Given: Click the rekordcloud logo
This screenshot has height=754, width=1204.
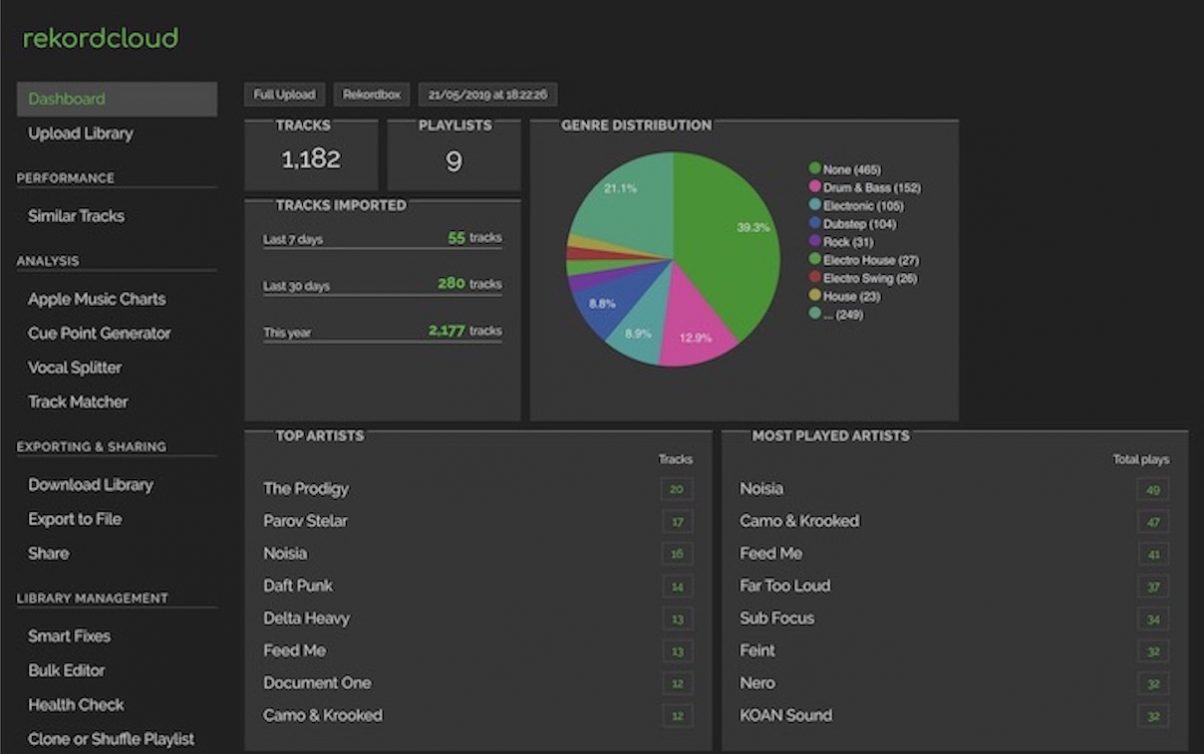Looking at the screenshot, I should (100, 39).
